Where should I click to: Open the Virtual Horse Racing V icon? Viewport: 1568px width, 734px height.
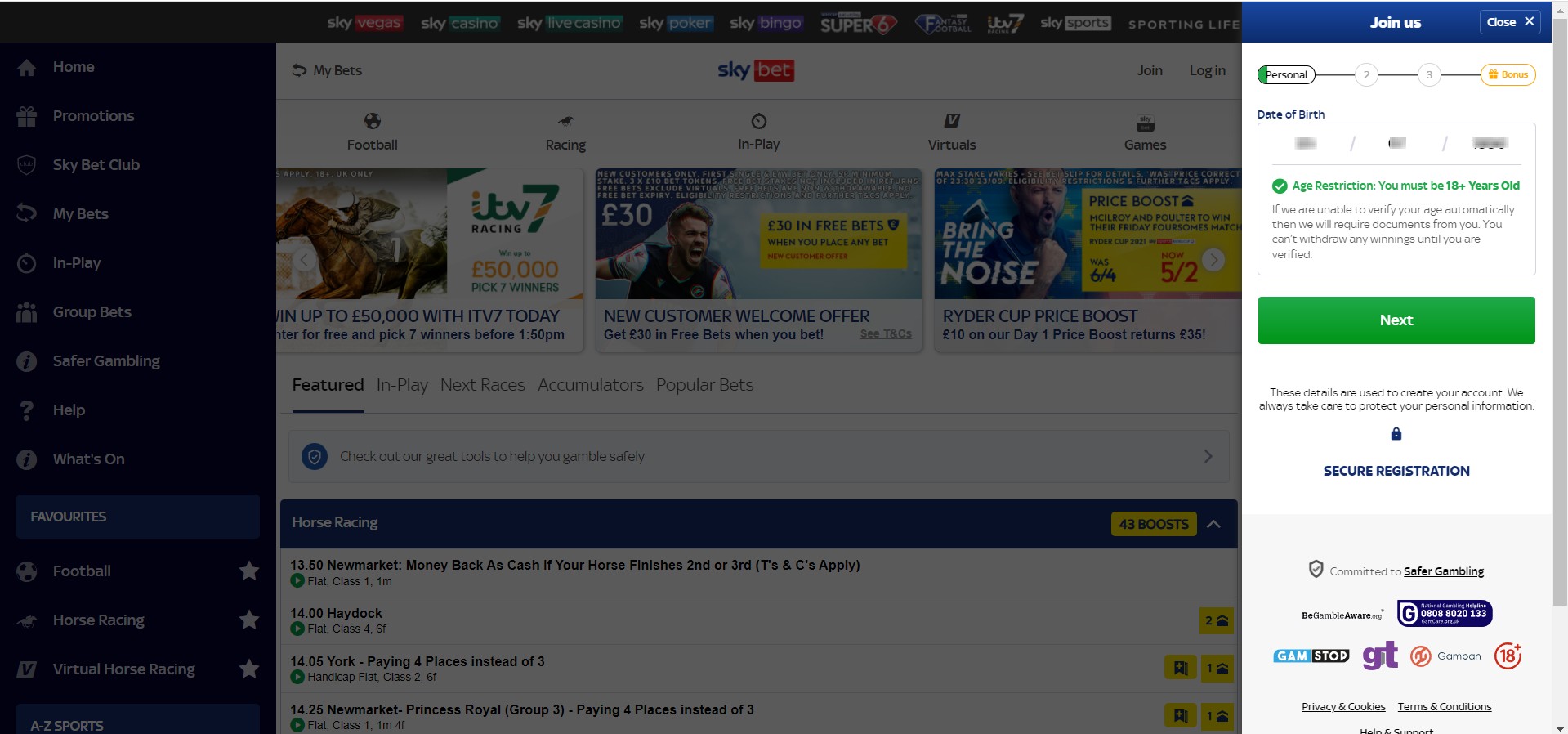click(x=26, y=669)
